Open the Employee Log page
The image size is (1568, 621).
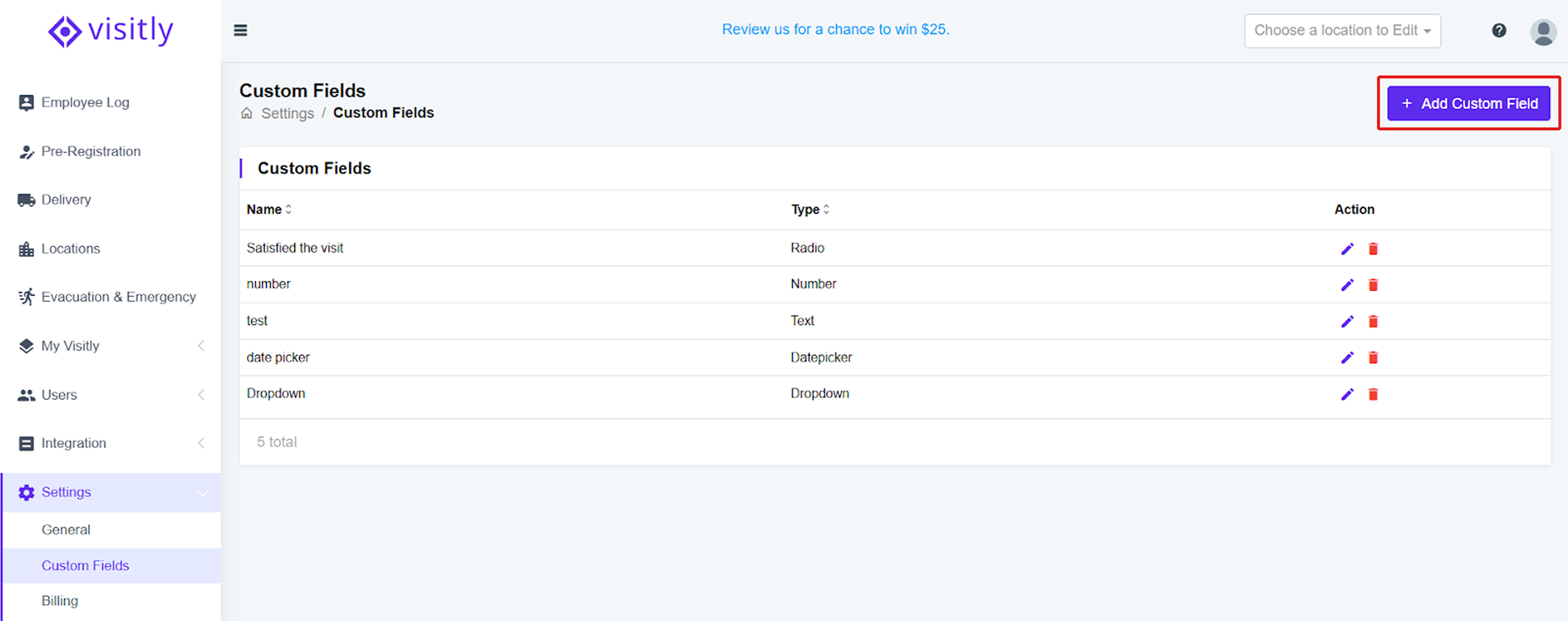tap(85, 102)
